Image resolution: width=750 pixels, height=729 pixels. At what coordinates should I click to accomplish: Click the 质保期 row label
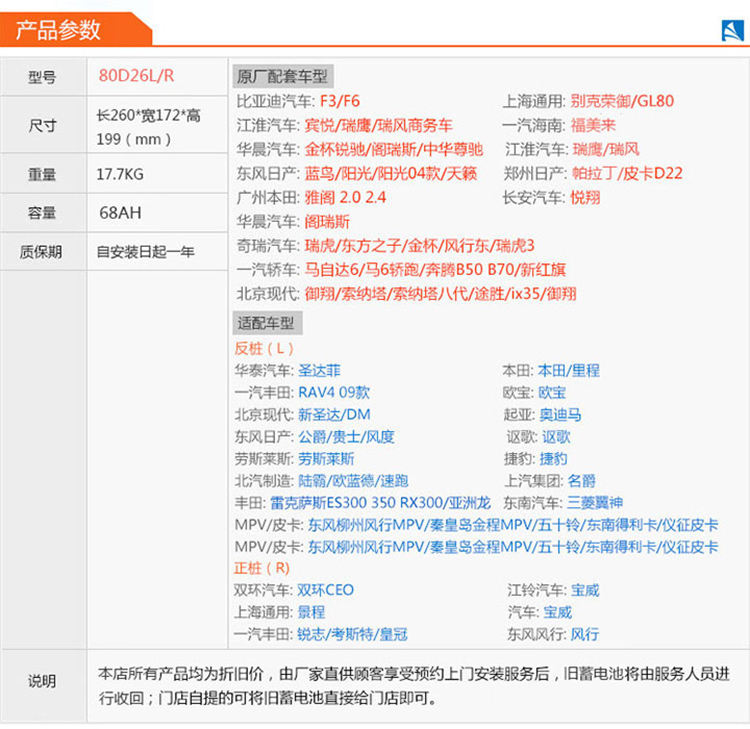(x=41, y=252)
